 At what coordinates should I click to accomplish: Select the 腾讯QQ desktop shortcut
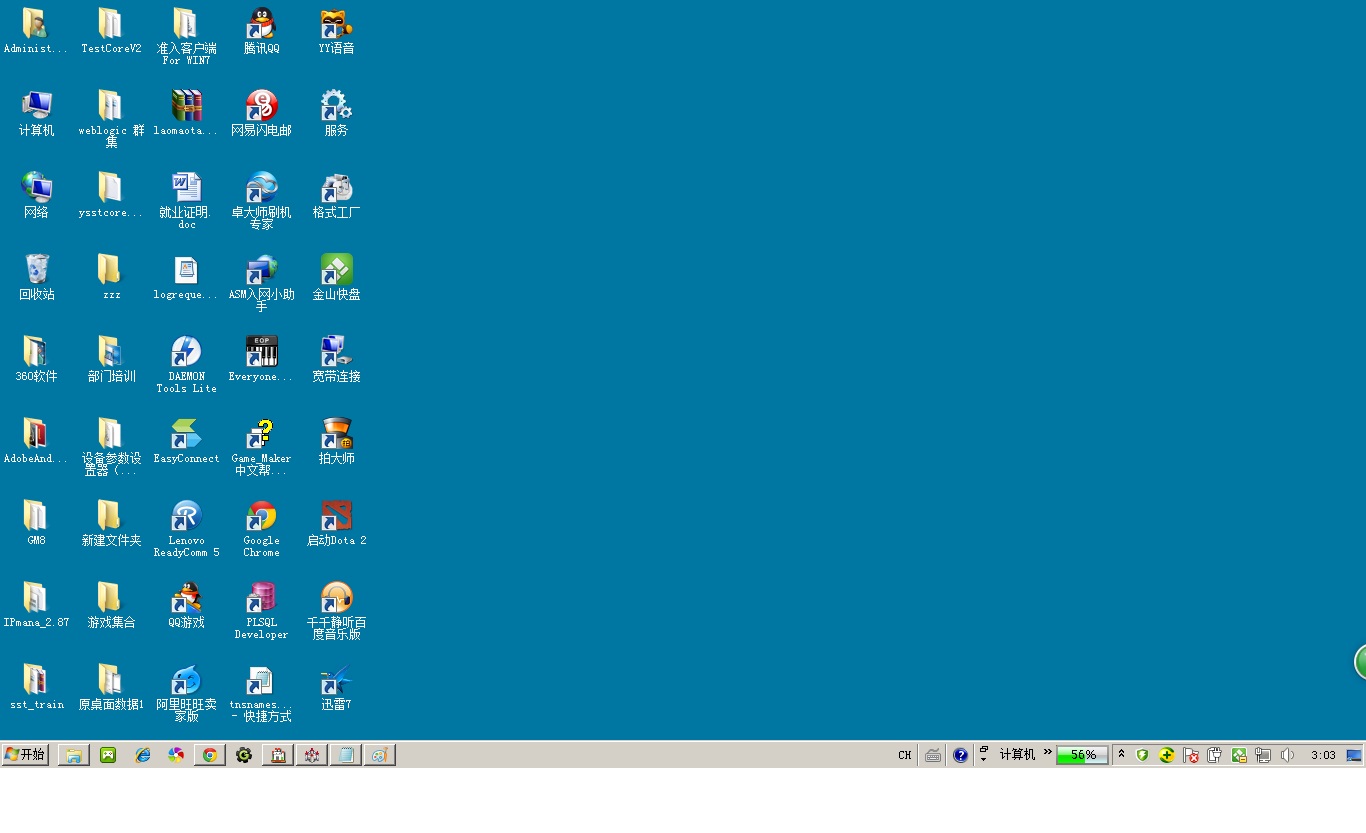(261, 31)
